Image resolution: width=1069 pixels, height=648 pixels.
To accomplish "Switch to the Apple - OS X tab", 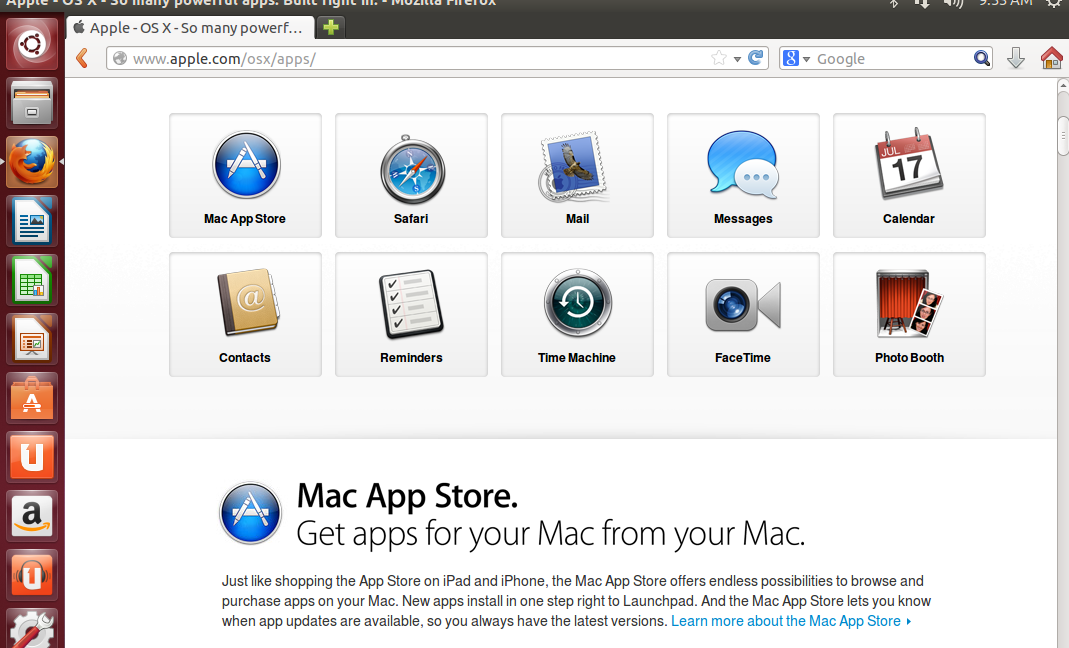I will [x=190, y=28].
